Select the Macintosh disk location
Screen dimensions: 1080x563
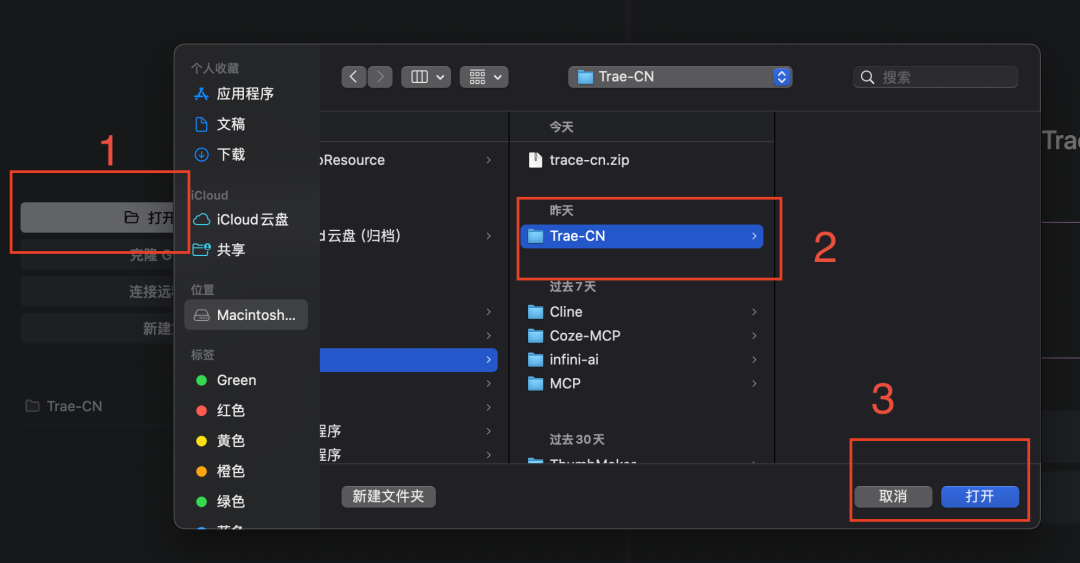[x=246, y=315]
